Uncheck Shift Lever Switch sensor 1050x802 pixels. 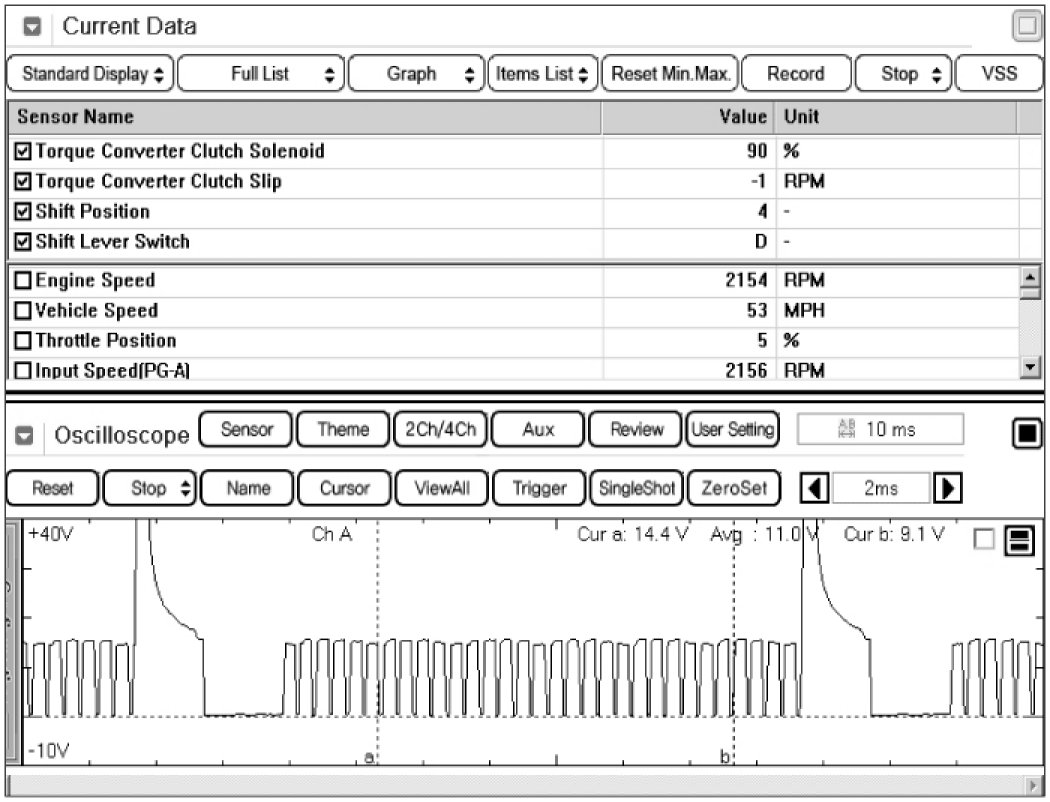[x=24, y=242]
